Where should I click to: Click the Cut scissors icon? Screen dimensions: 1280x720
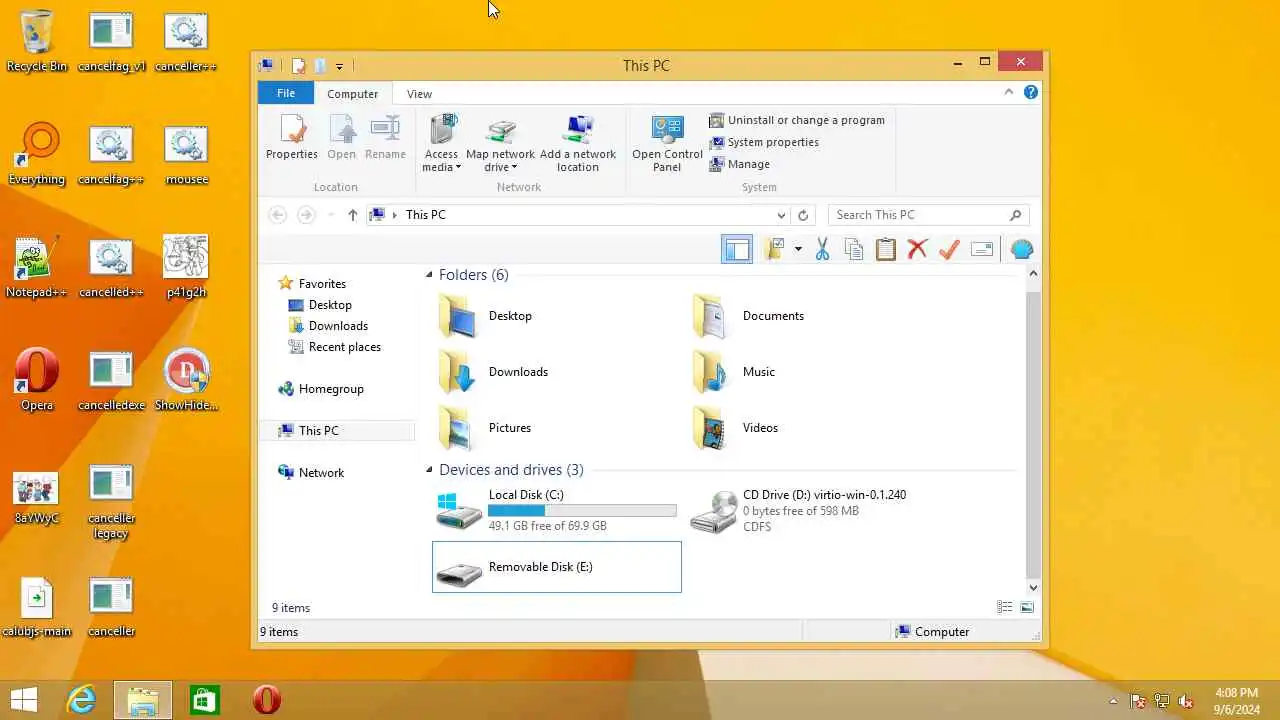(822, 250)
